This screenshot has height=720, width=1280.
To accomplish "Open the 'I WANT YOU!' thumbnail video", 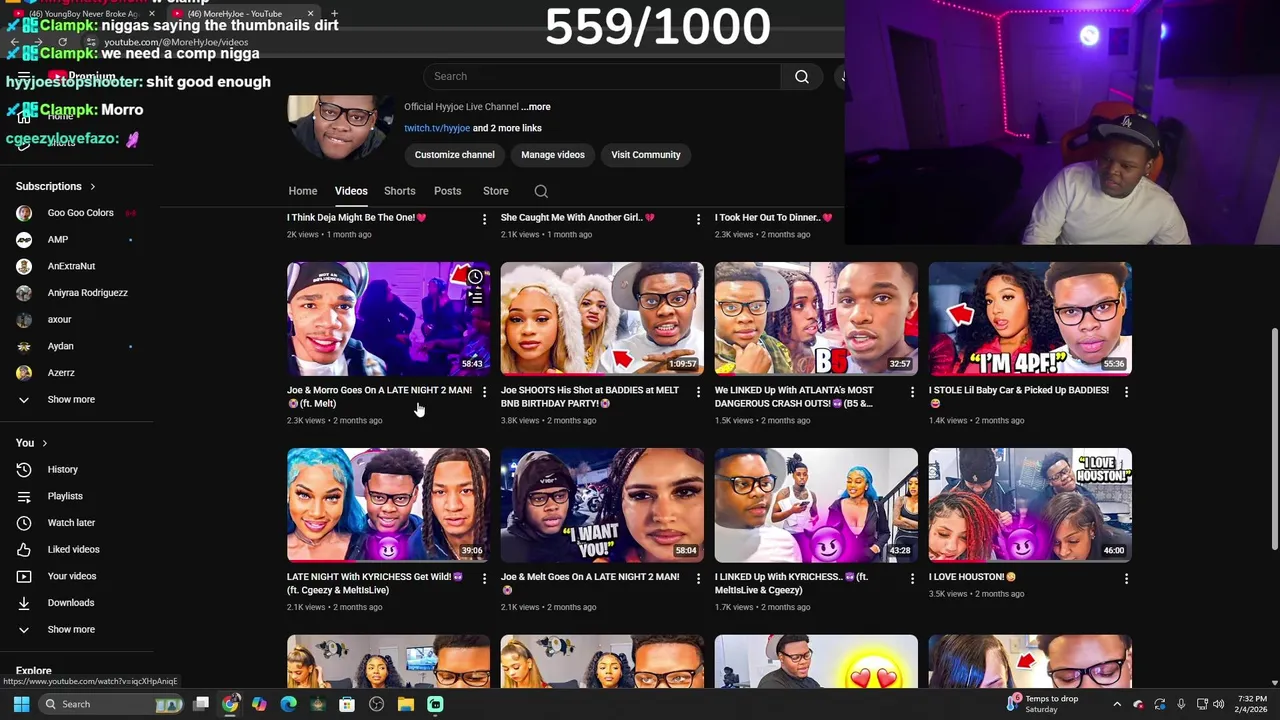I will click(x=602, y=505).
